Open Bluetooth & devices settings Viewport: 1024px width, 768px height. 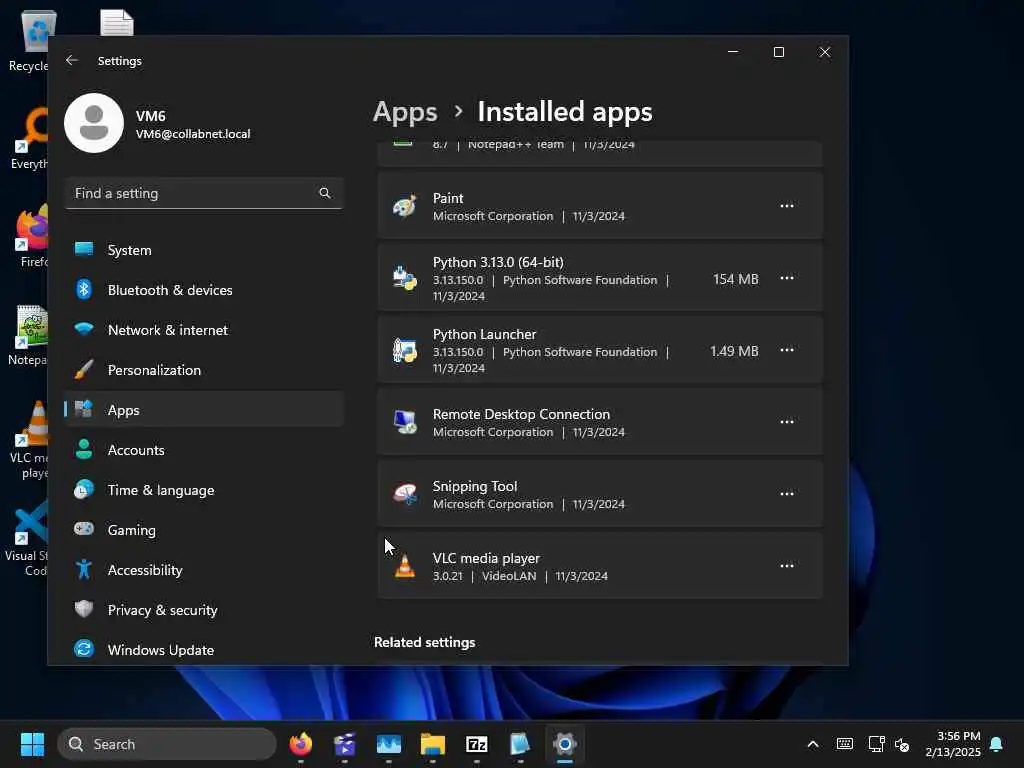pos(204,290)
